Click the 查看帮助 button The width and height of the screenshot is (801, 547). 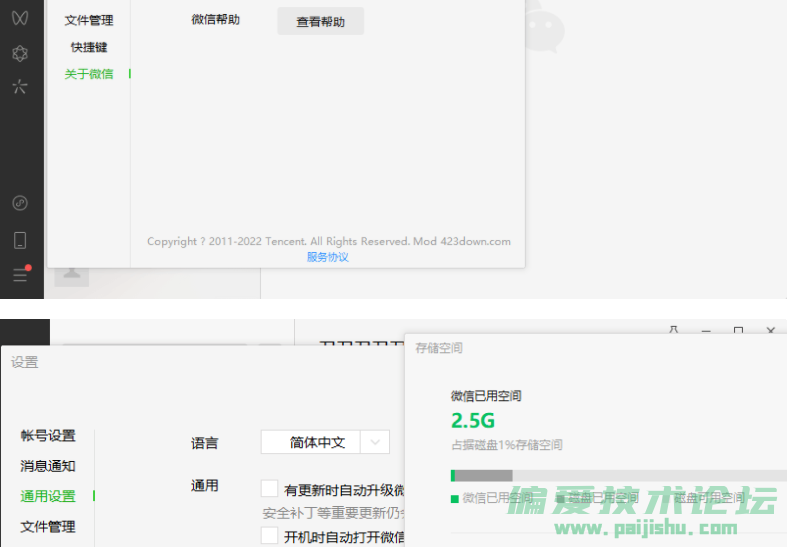320,21
